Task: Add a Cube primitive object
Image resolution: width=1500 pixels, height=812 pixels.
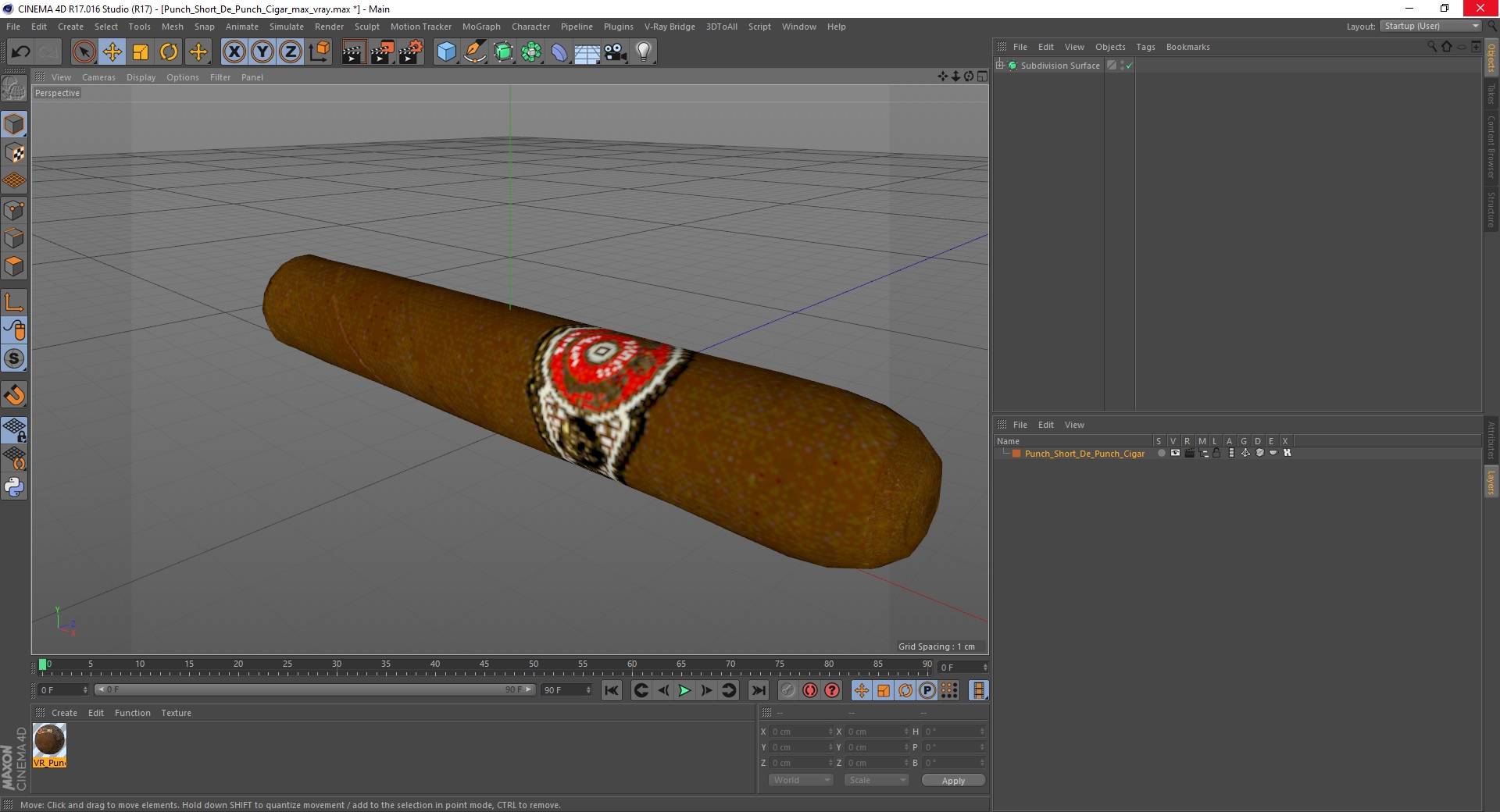Action: coord(446,52)
